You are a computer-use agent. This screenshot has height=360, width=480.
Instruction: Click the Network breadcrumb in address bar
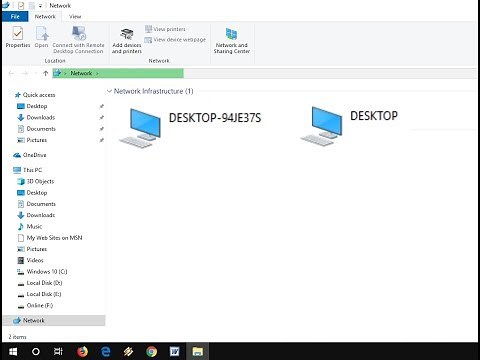(x=81, y=73)
